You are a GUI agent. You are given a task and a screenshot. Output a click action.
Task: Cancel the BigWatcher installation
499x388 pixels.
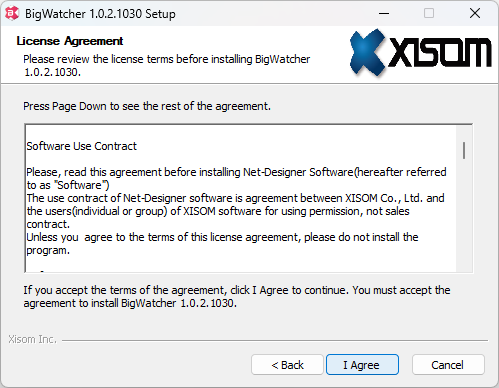448,365
